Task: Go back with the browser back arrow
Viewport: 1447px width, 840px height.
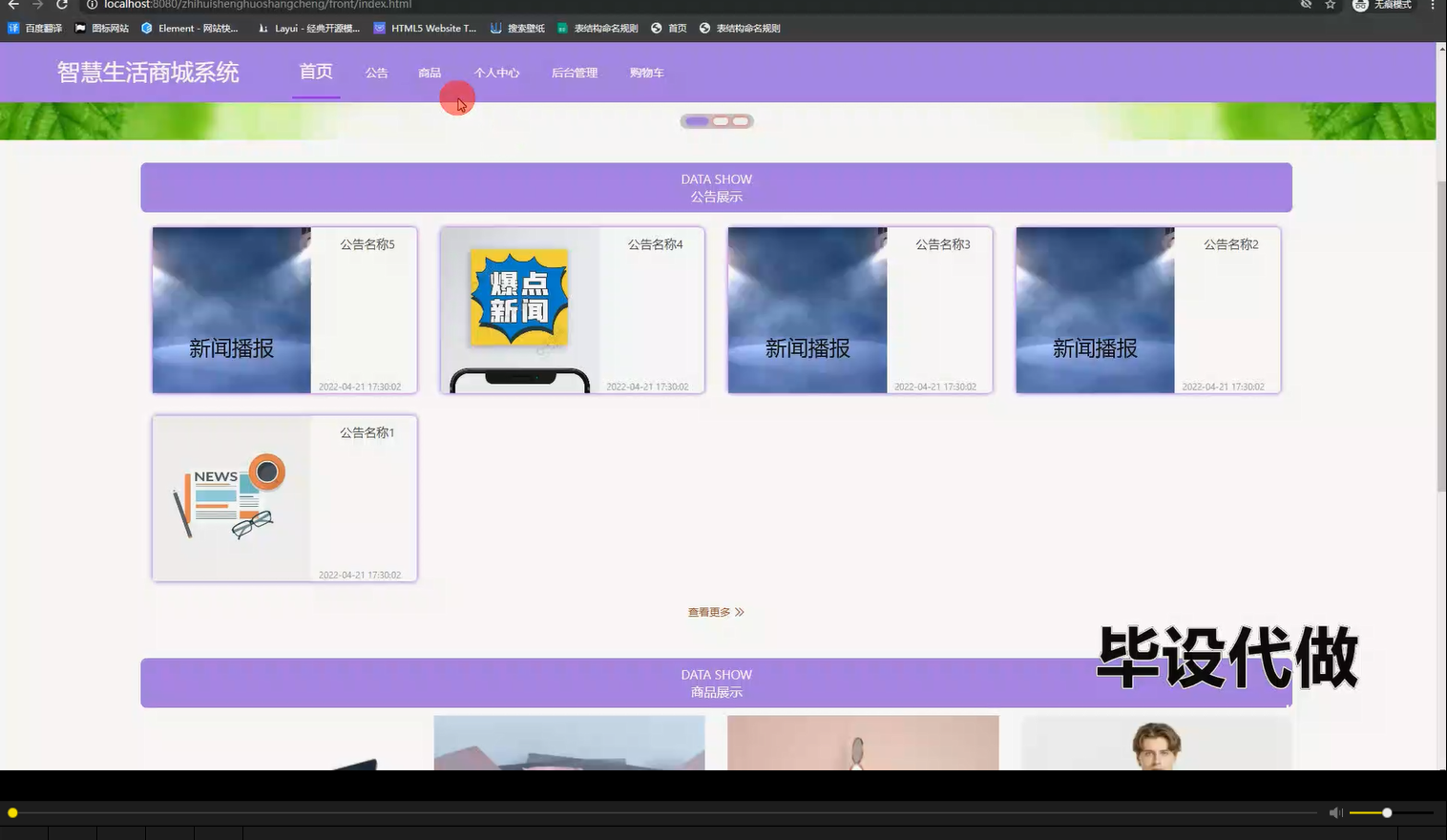Action: tap(13, 5)
